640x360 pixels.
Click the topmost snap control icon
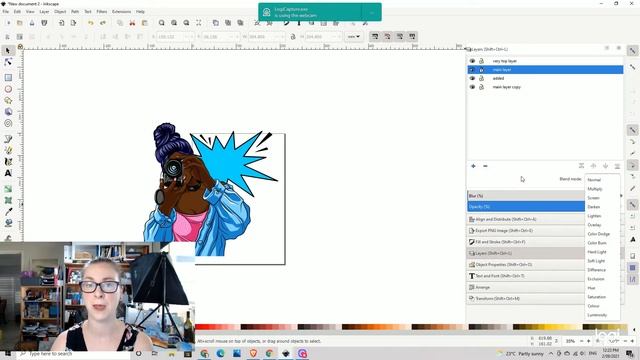[632, 51]
